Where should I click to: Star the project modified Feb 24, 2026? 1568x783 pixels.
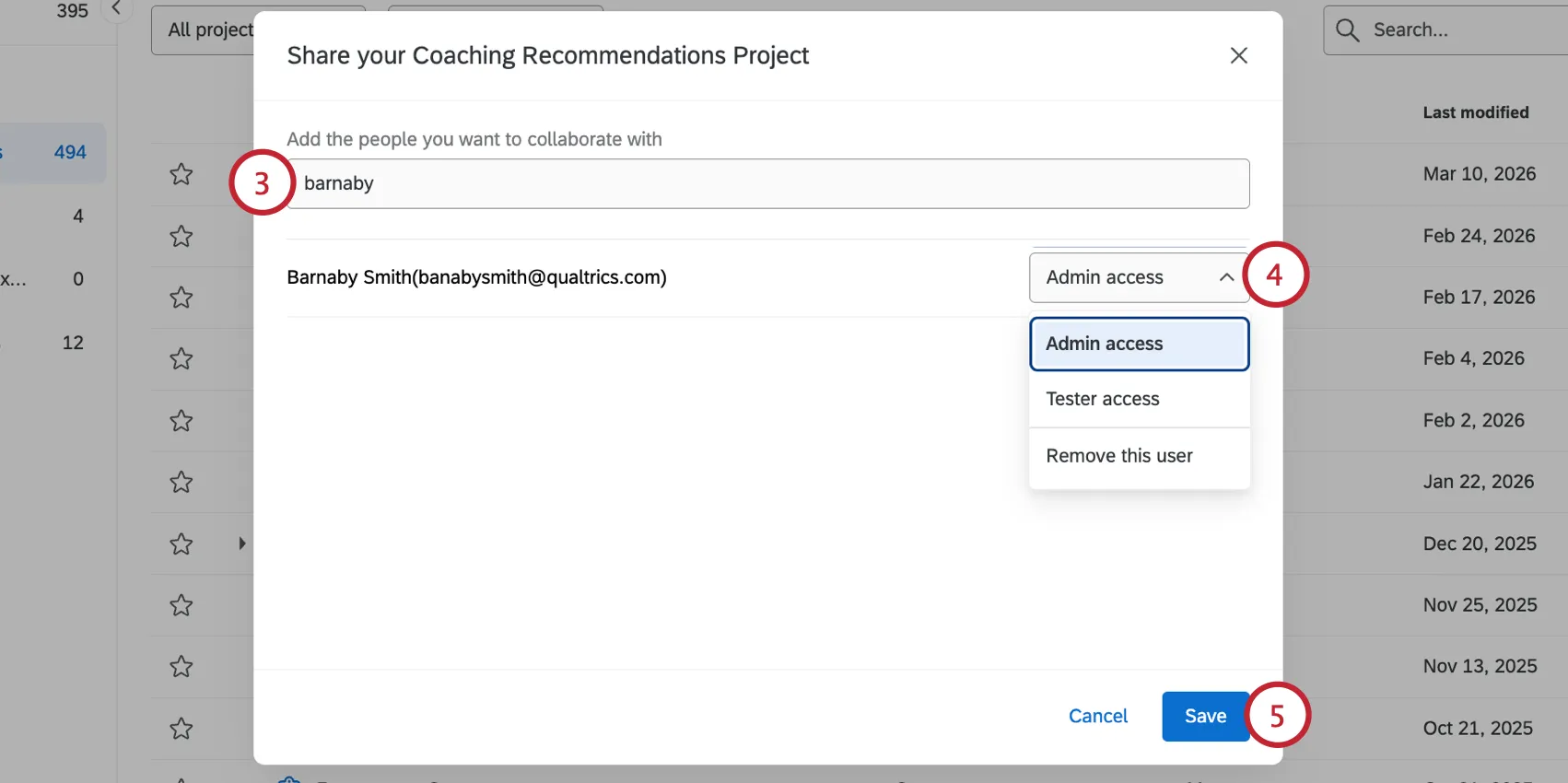(181, 237)
